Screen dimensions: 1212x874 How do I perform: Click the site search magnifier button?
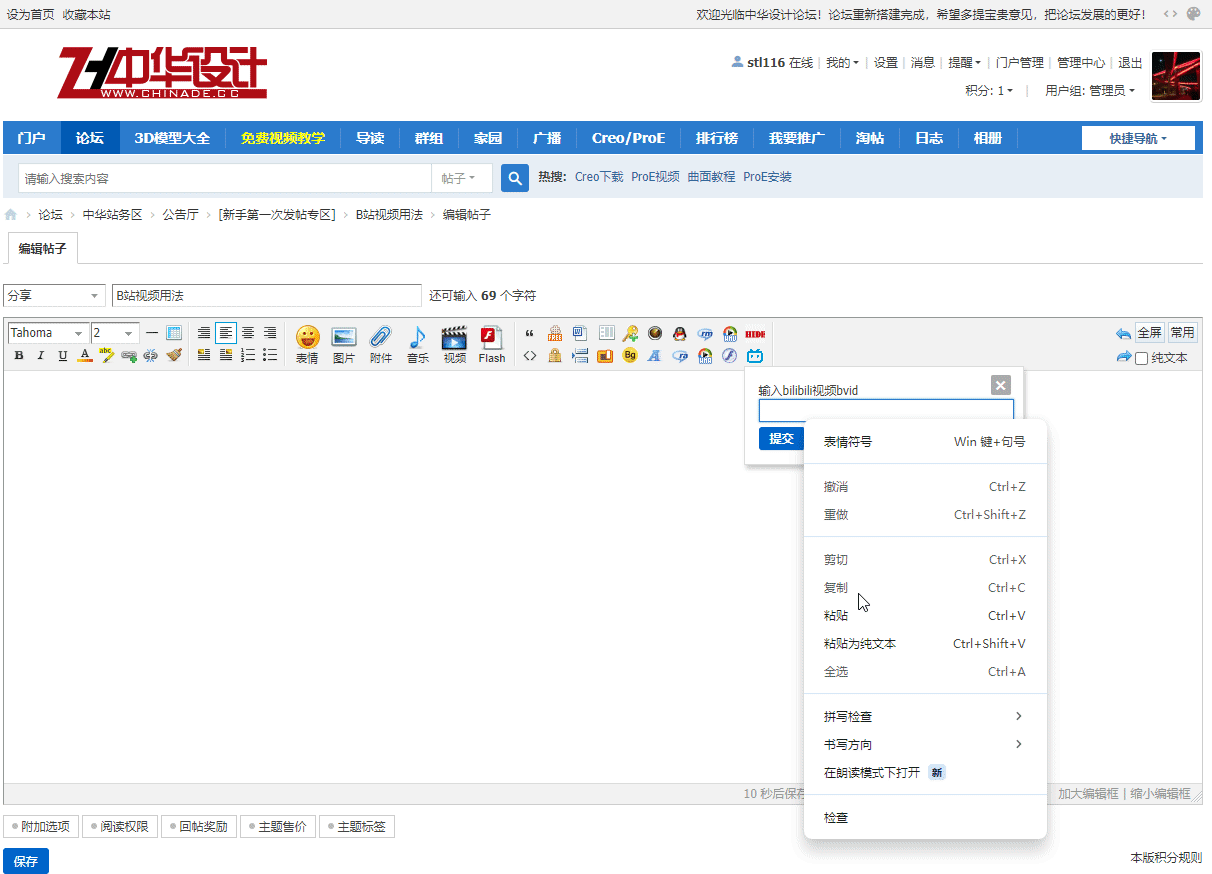[x=515, y=178]
